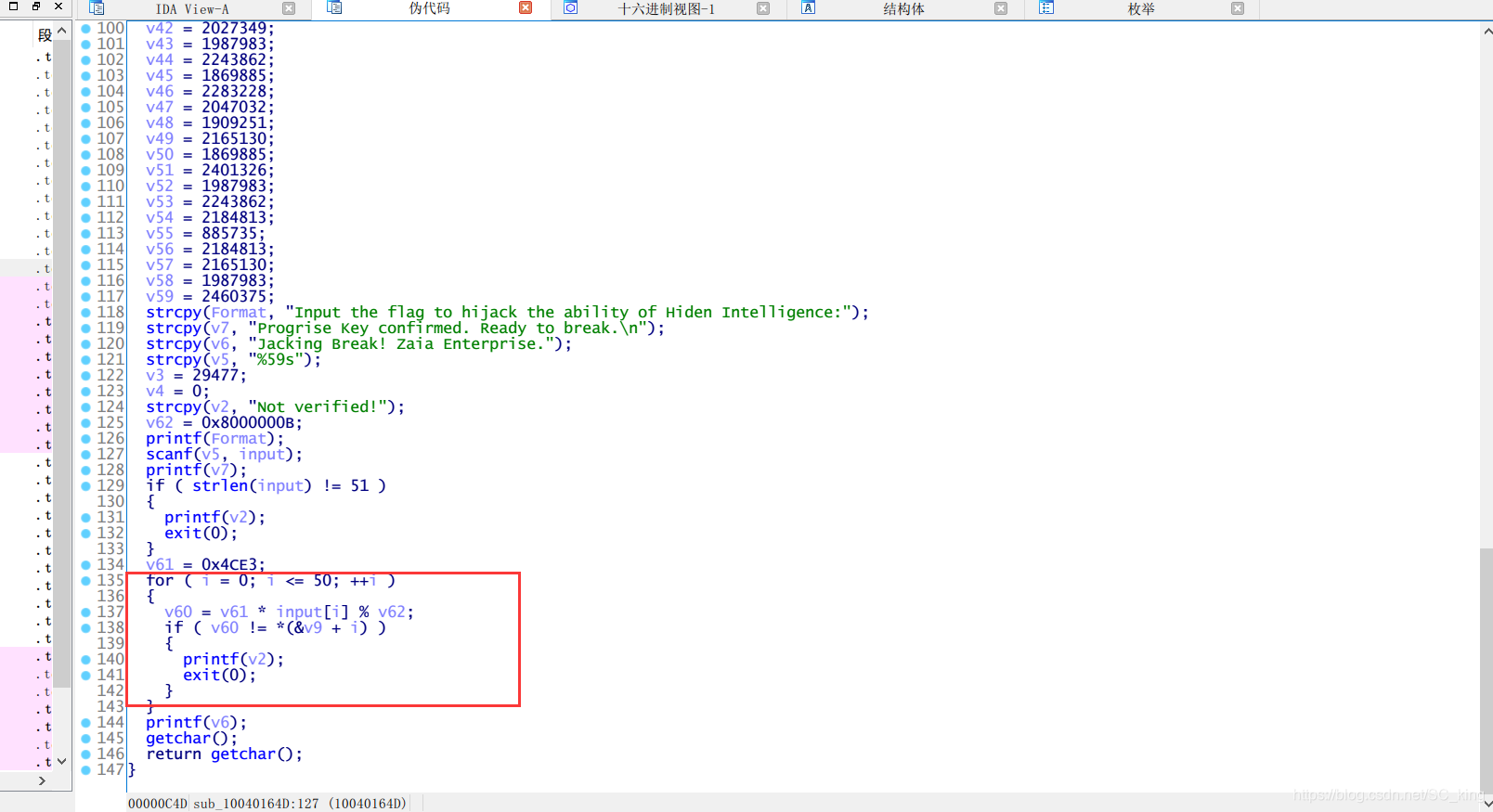The width and height of the screenshot is (1493, 812).
Task: Click line number 147
Action: (x=110, y=770)
